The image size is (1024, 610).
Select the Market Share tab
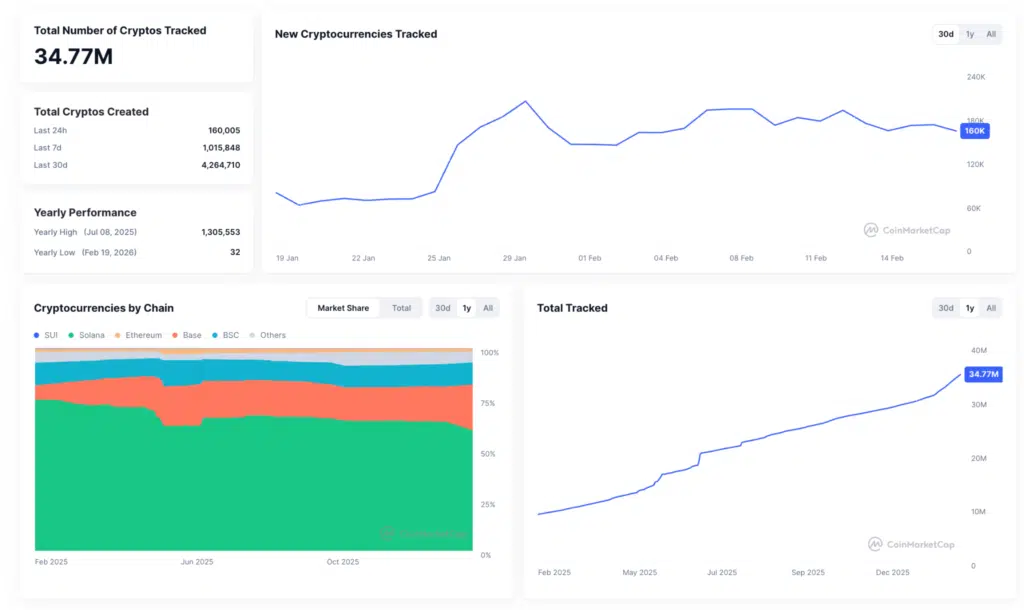[x=343, y=308]
